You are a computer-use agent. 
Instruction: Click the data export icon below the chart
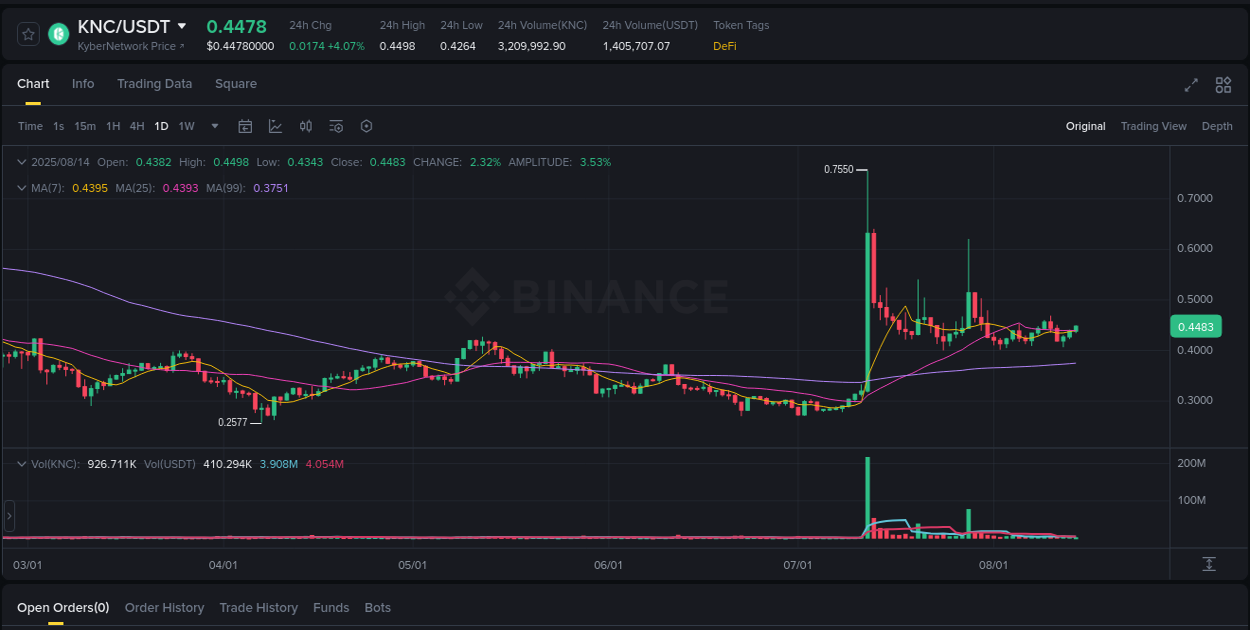[1208, 564]
